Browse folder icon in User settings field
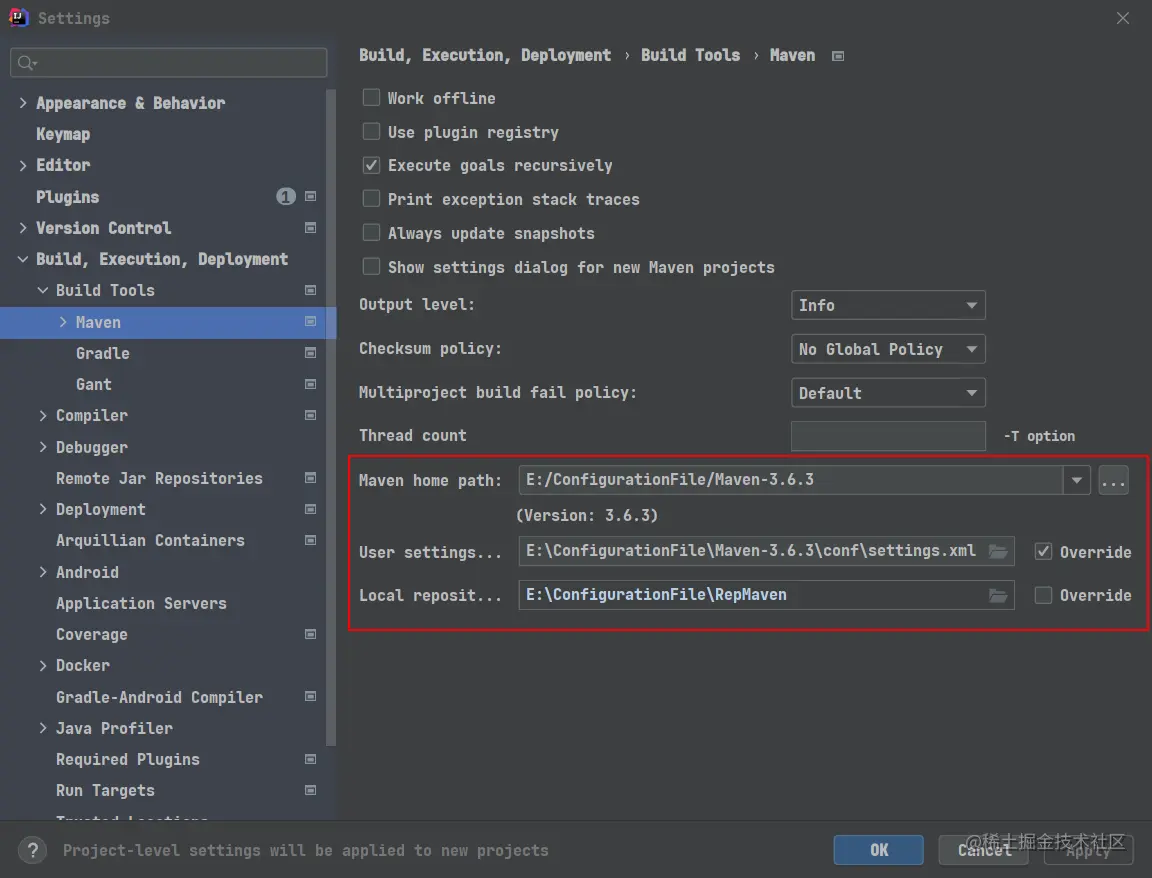1152x878 pixels. pos(998,551)
